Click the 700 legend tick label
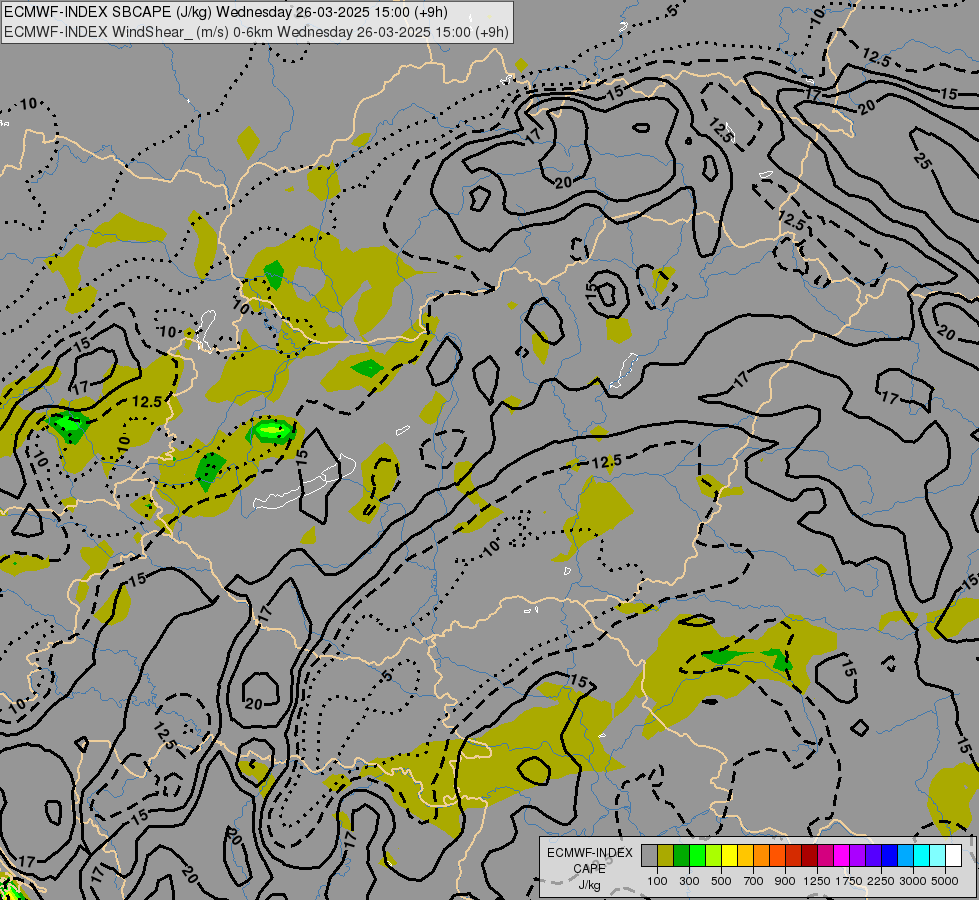Screen dimensions: 979x900 coord(754,881)
